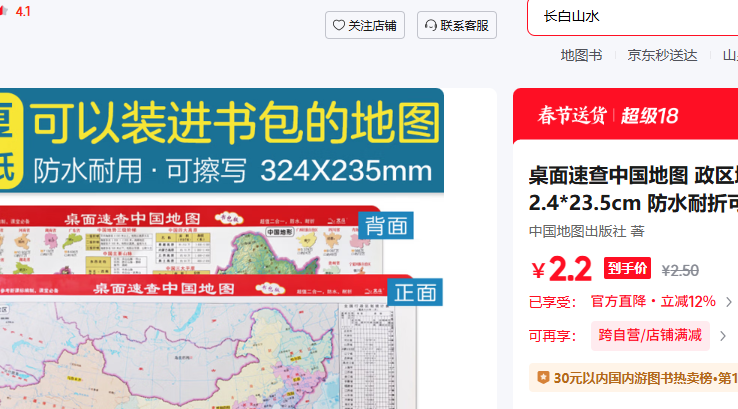This screenshot has width=738, height=409.
Task: Expand the 跨自营/店铺满减 promotion arrow
Action: [x=722, y=335]
